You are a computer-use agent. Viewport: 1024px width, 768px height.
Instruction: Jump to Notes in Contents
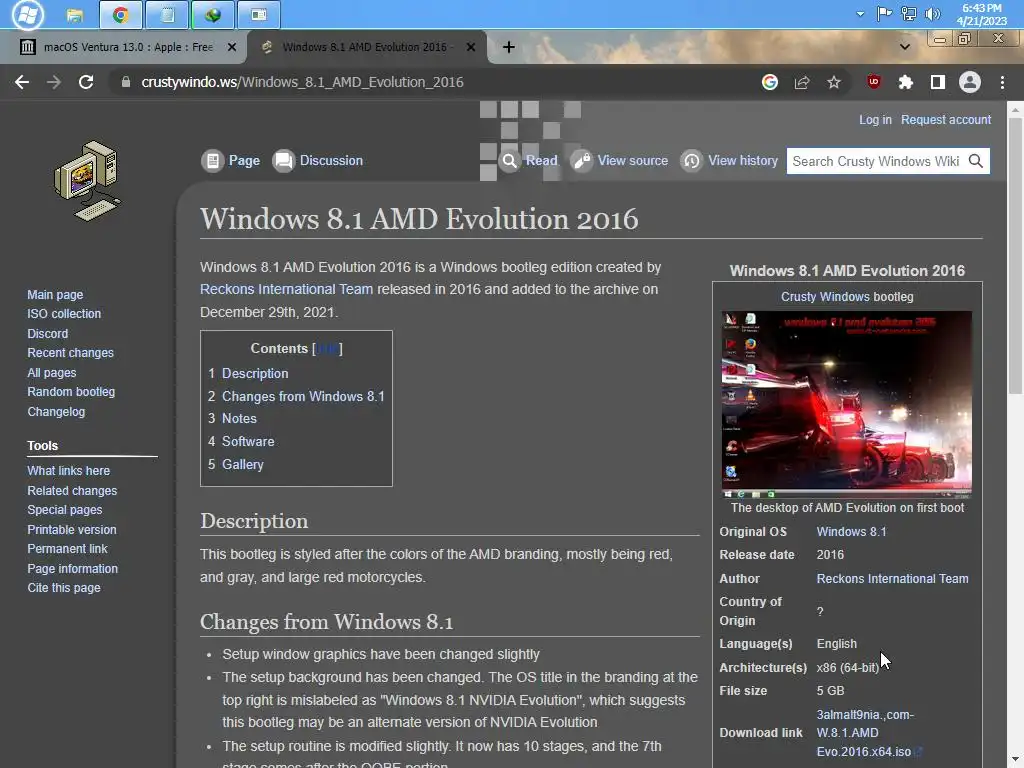[239, 419]
